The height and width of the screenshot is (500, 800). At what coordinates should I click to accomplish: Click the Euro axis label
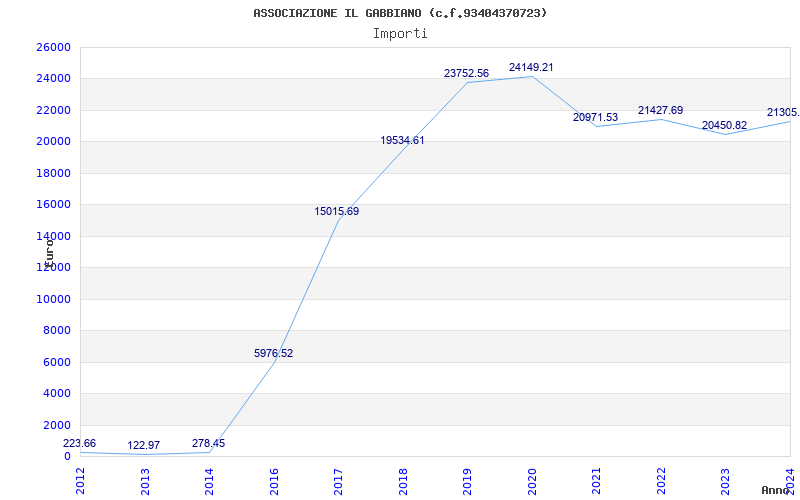(49, 252)
